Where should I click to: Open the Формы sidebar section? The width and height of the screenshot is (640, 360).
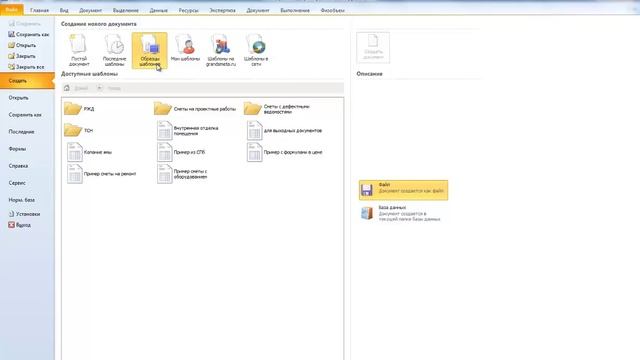[x=17, y=149]
